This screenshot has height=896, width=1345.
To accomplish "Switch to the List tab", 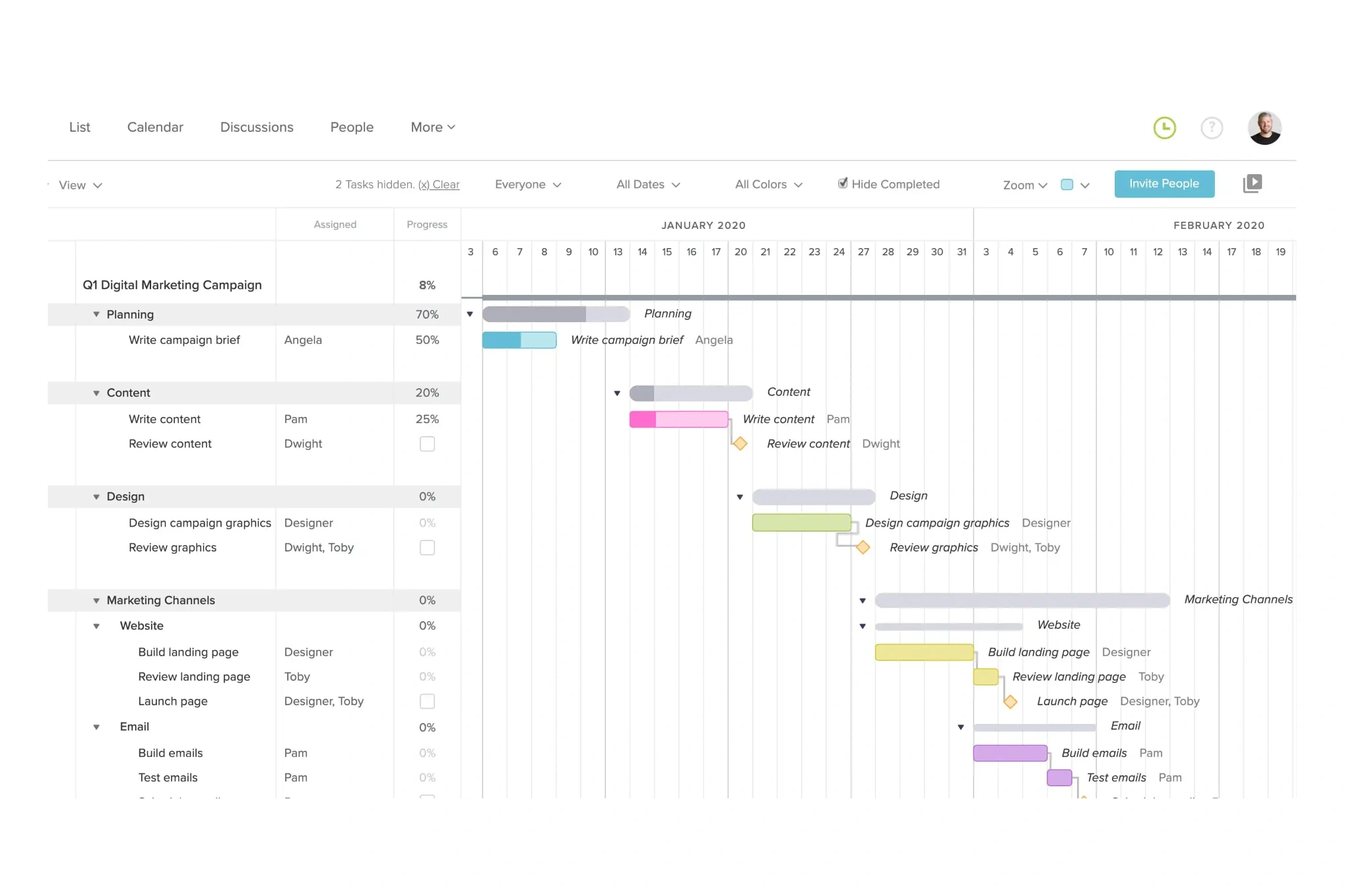I will (80, 127).
